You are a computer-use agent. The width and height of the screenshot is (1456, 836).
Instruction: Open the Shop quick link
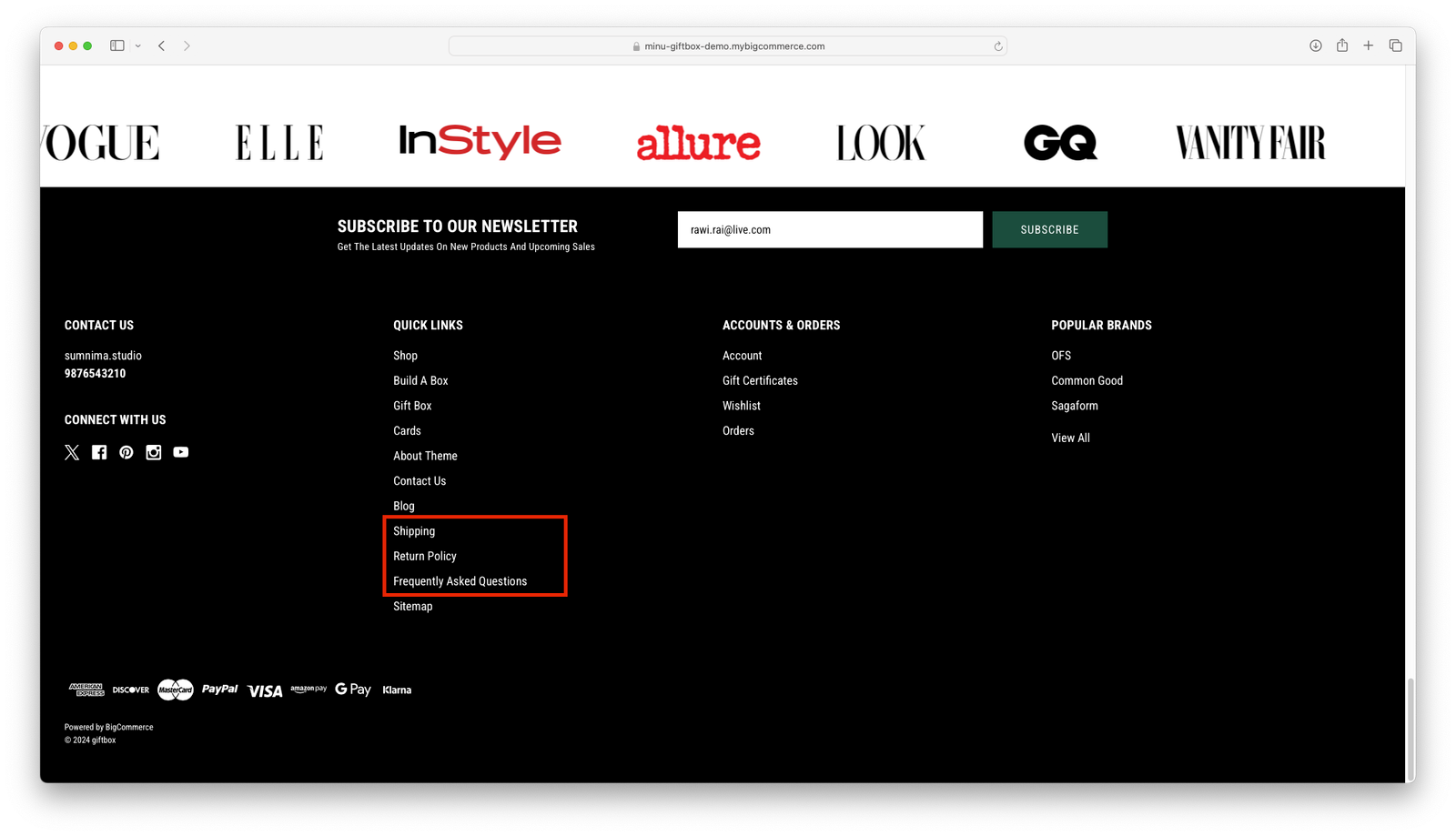click(405, 356)
